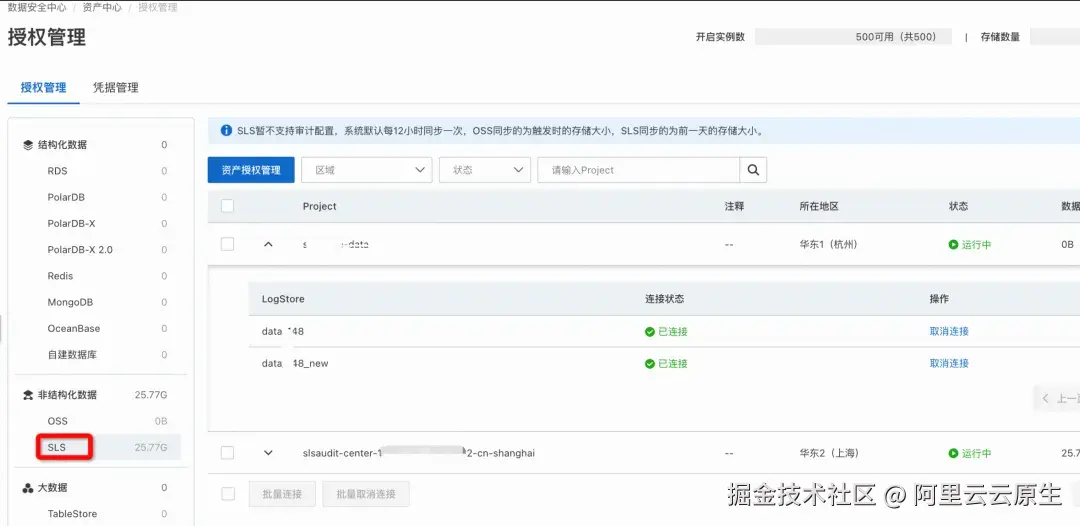This screenshot has width=1080, height=526.
Task: Click the info icon in the SLS notice
Action: pos(226,130)
